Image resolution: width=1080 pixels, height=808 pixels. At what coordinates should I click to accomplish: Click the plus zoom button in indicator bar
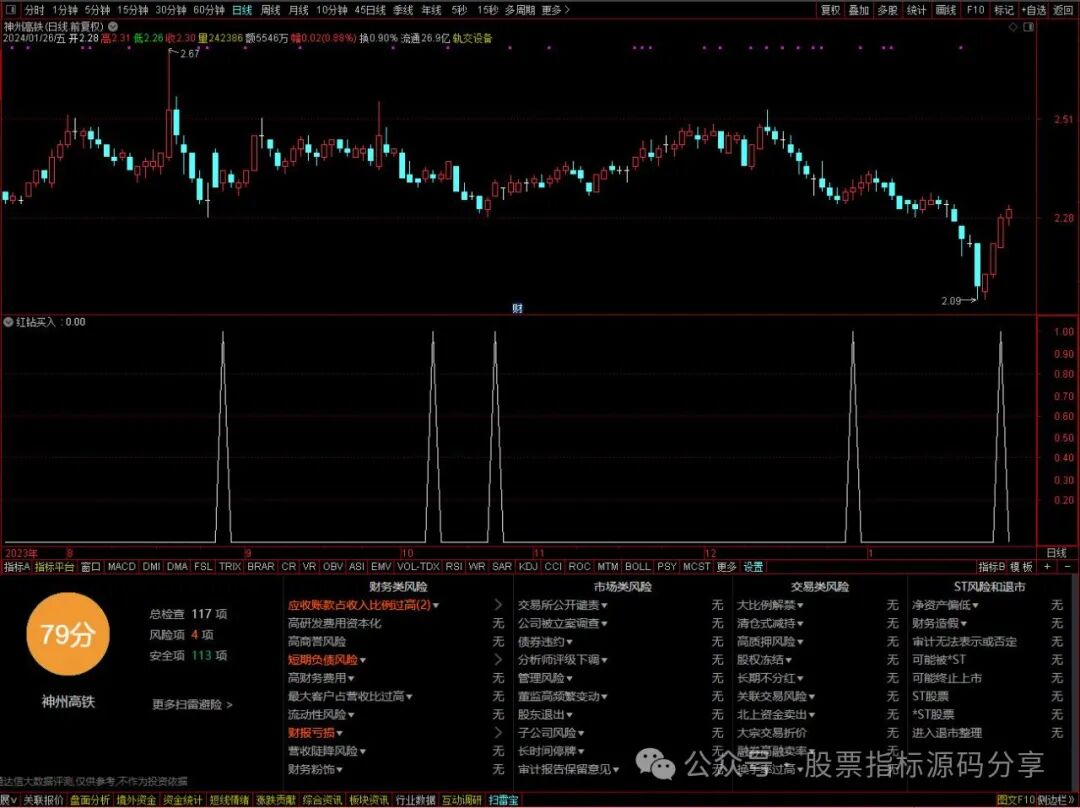tap(1048, 566)
